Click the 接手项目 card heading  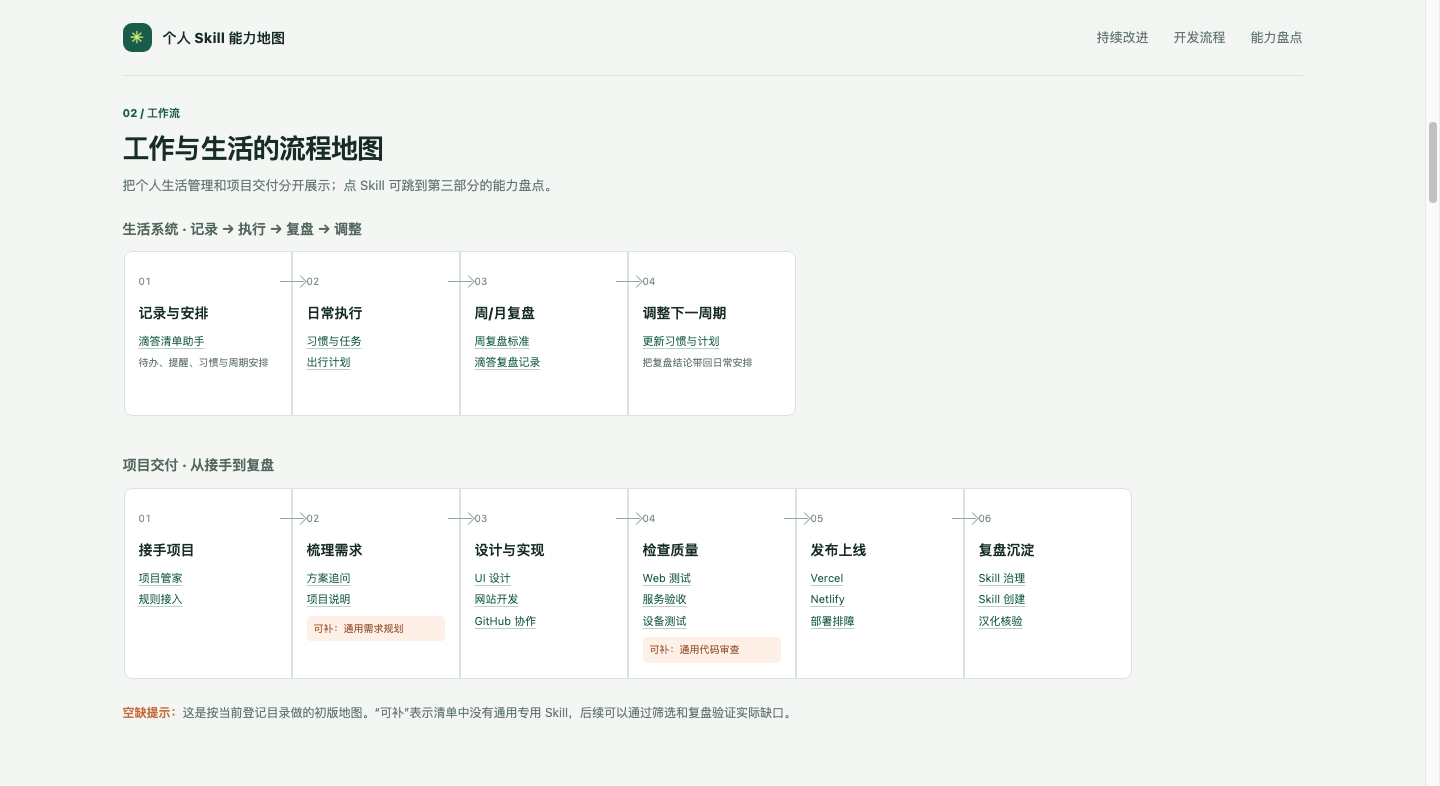click(x=167, y=551)
